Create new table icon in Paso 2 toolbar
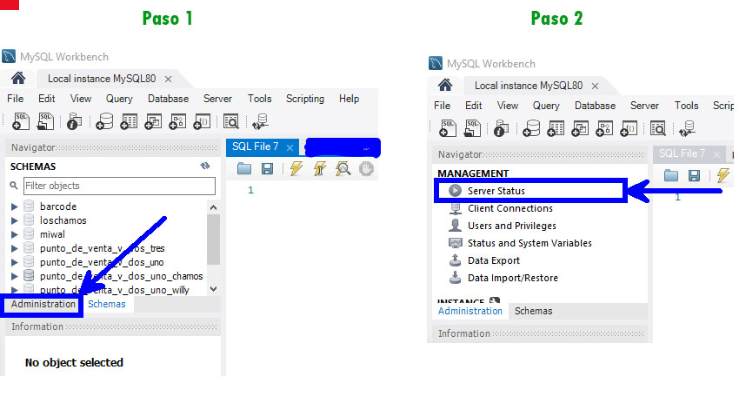Viewport: 741px width, 415px height. pyautogui.click(x=556, y=128)
